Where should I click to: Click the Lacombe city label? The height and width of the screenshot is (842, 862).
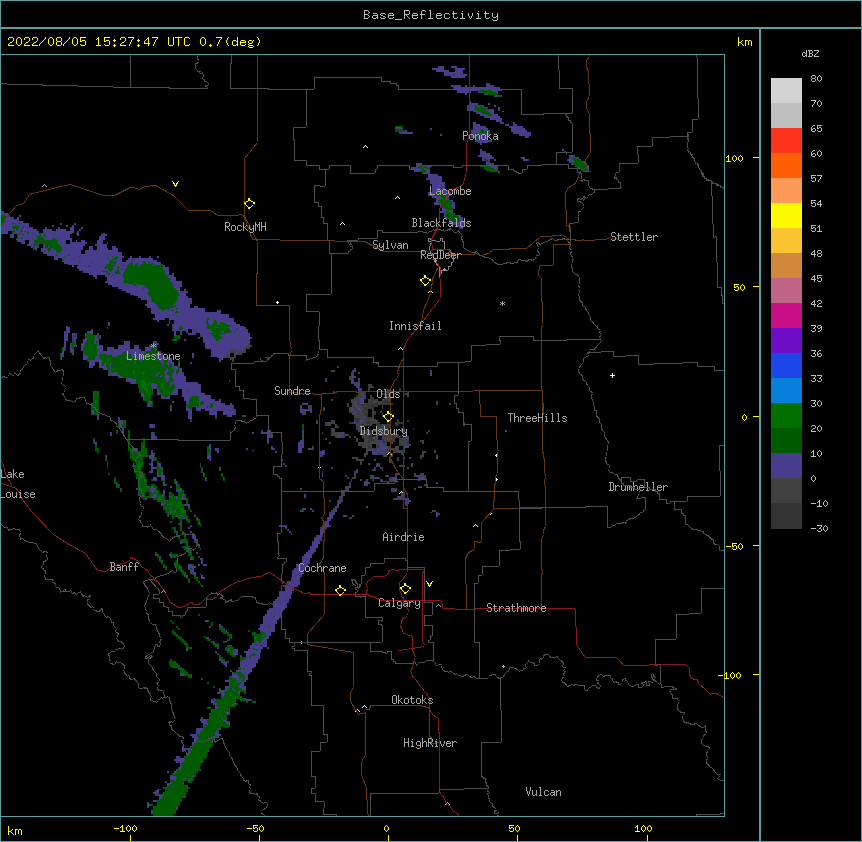click(x=450, y=191)
